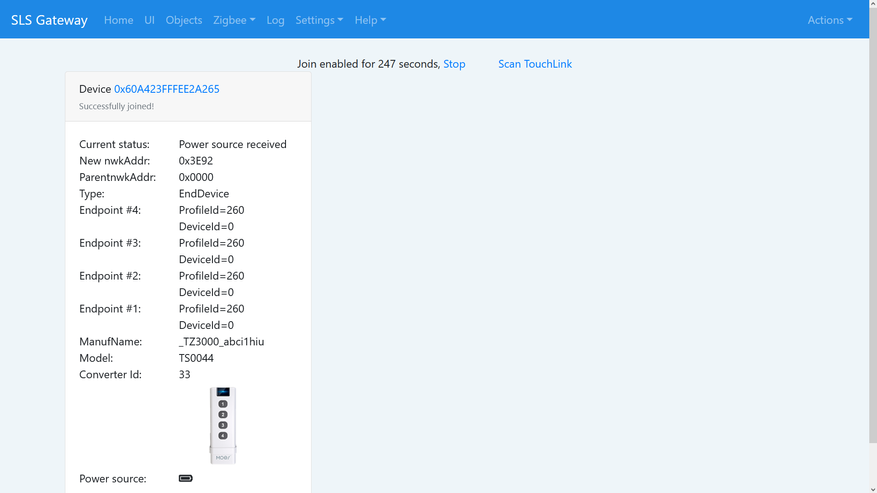877x493 pixels.
Task: Open device 0x60A423FFFEE2A265 link
Action: [166, 89]
